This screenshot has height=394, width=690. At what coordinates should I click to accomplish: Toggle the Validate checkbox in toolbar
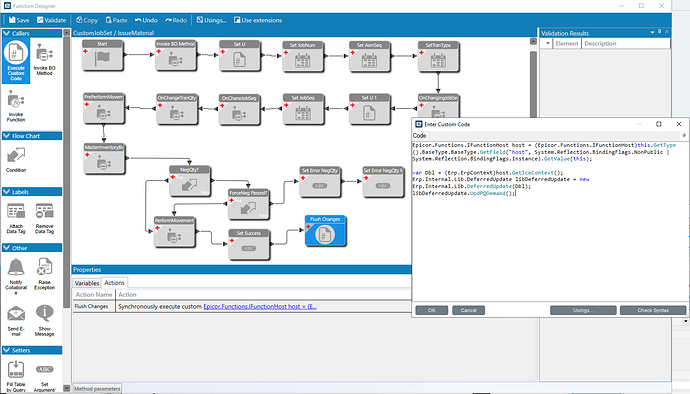click(x=51, y=20)
